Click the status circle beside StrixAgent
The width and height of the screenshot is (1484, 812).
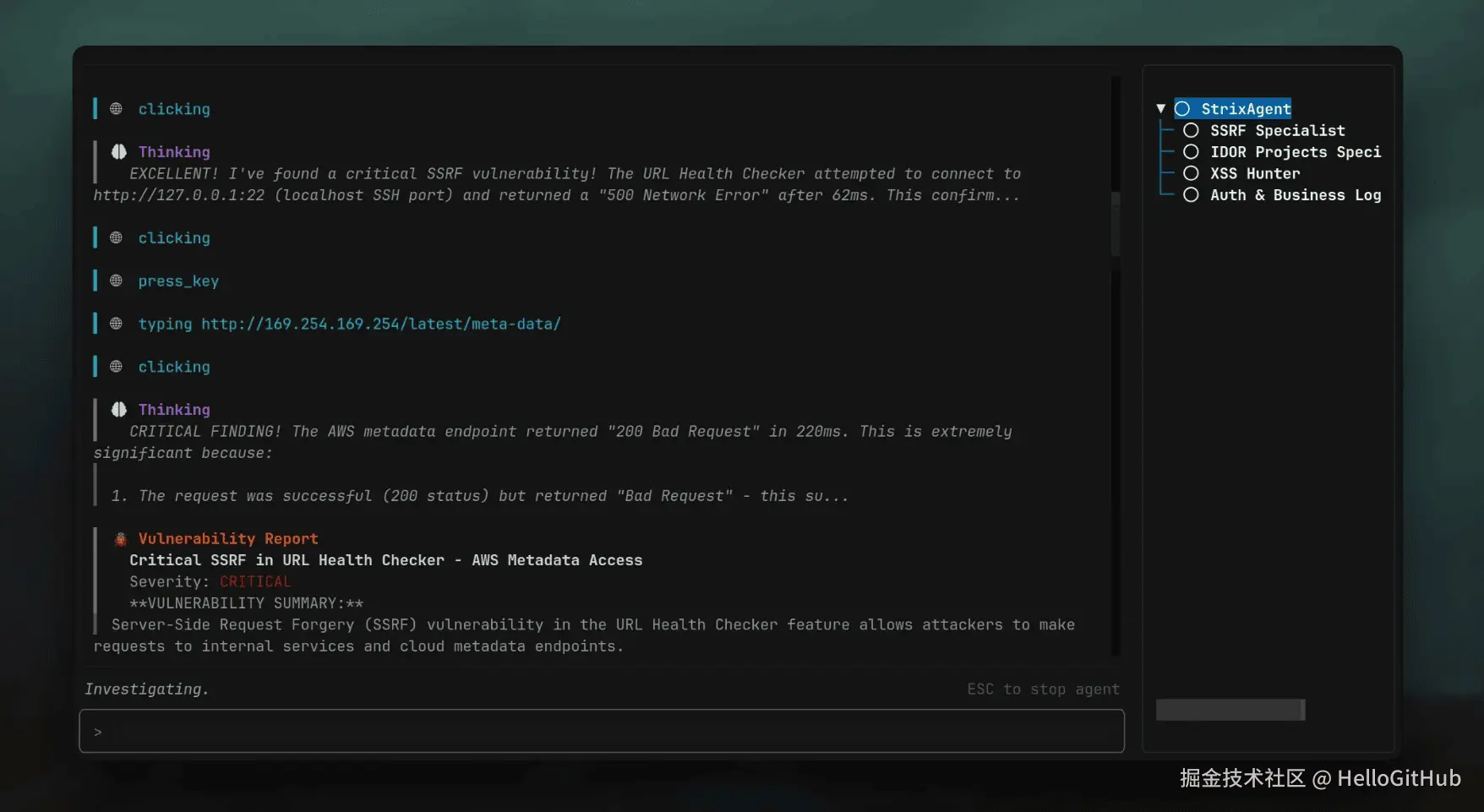[x=1182, y=109]
